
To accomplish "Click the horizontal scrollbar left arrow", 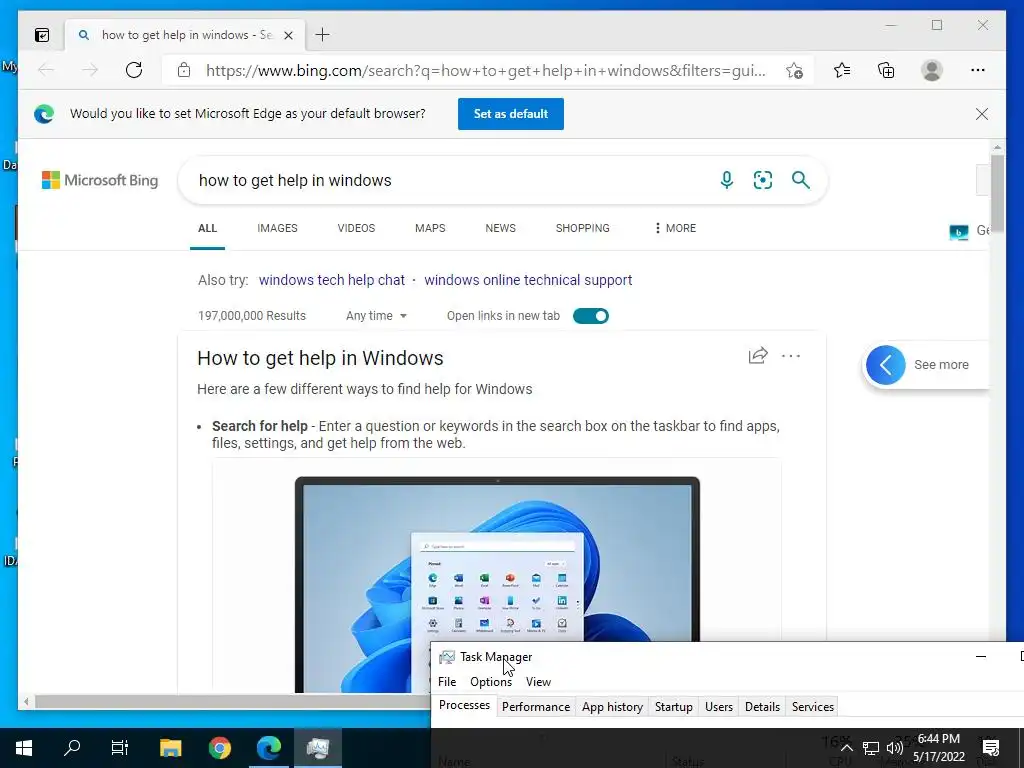I will click(x=26, y=702).
